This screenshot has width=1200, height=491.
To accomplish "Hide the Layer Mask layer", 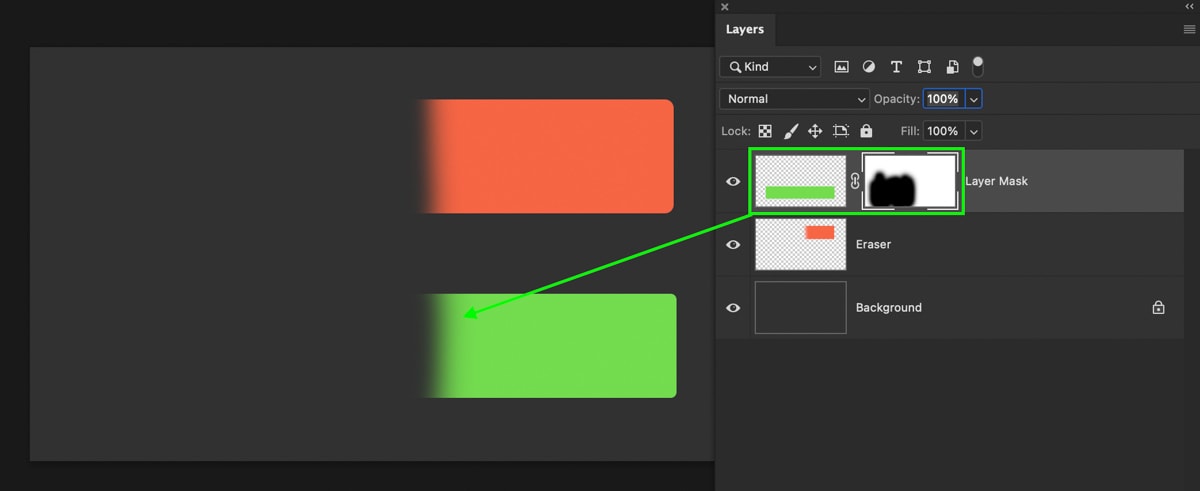I will tap(733, 182).
